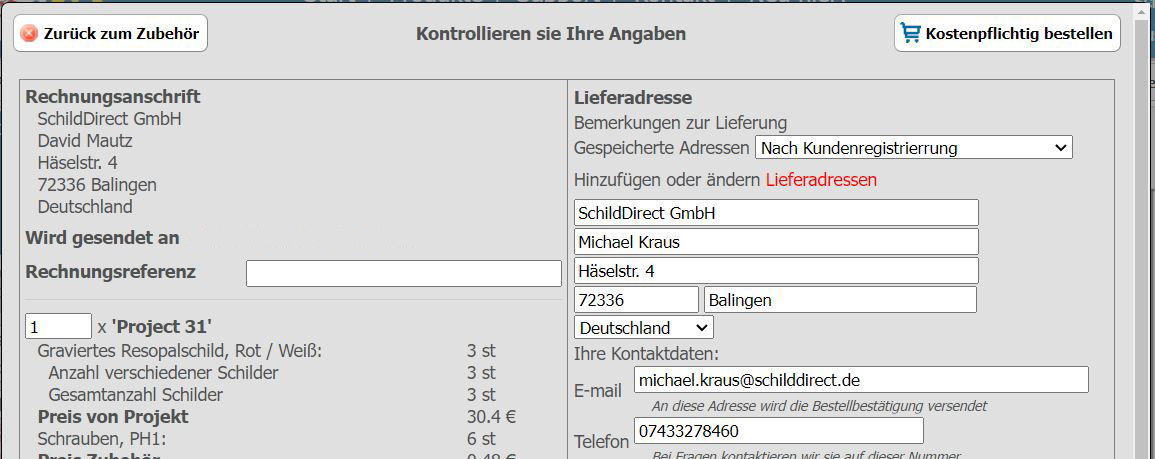
Task: Click the city field Balingen
Action: (839, 300)
